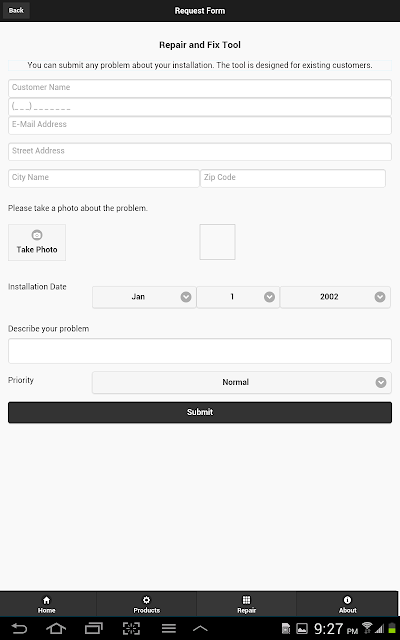Image resolution: width=400 pixels, height=640 pixels.
Task: Tap the Android back arrow icon
Action: (19, 629)
